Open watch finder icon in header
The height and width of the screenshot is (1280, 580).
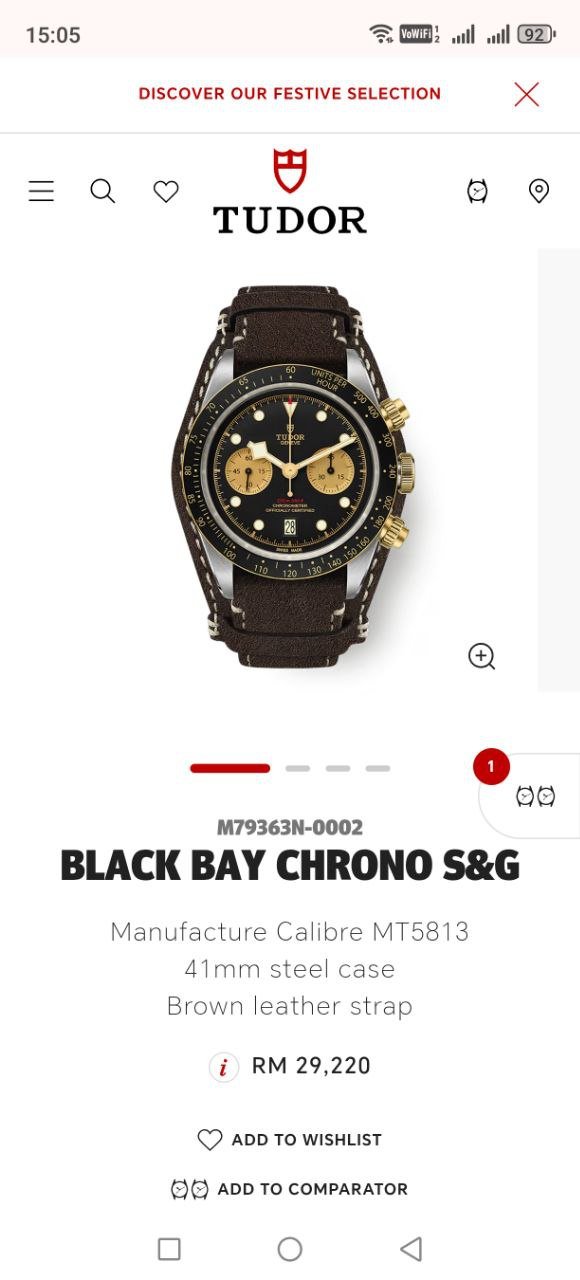click(x=478, y=191)
